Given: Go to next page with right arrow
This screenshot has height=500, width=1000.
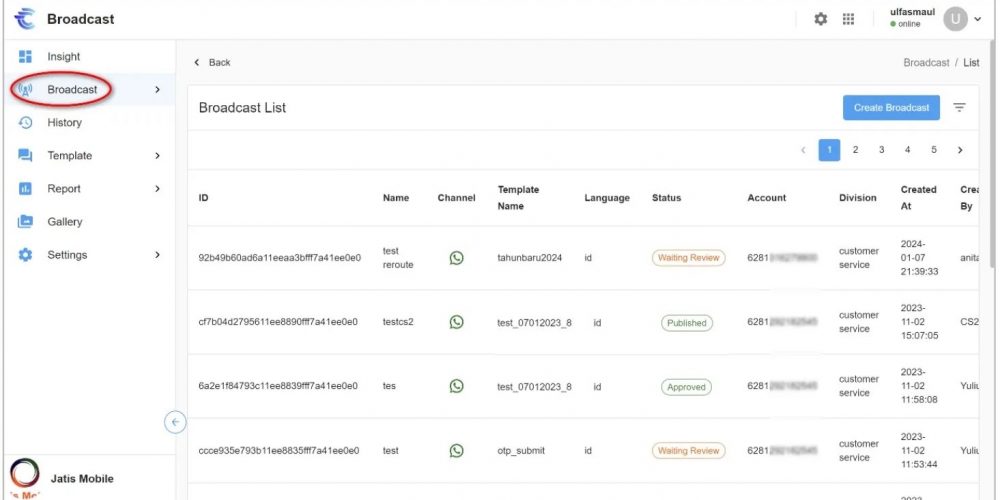Looking at the screenshot, I should point(960,150).
